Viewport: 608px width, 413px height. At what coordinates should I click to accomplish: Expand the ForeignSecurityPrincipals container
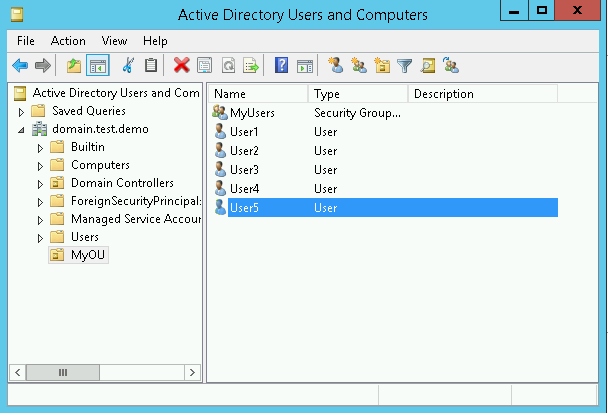[x=40, y=202]
